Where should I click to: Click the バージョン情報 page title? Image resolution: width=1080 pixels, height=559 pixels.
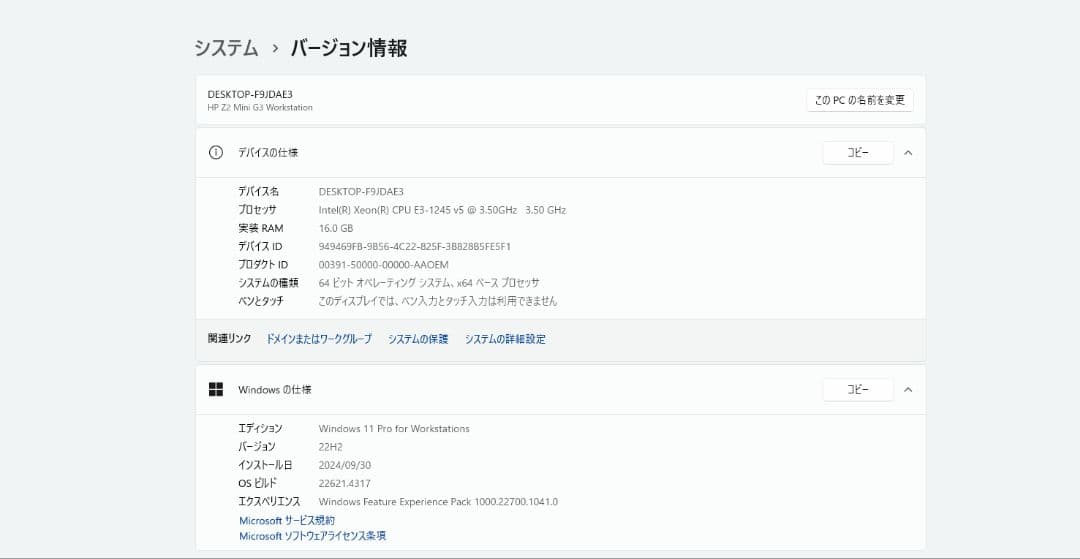(349, 48)
